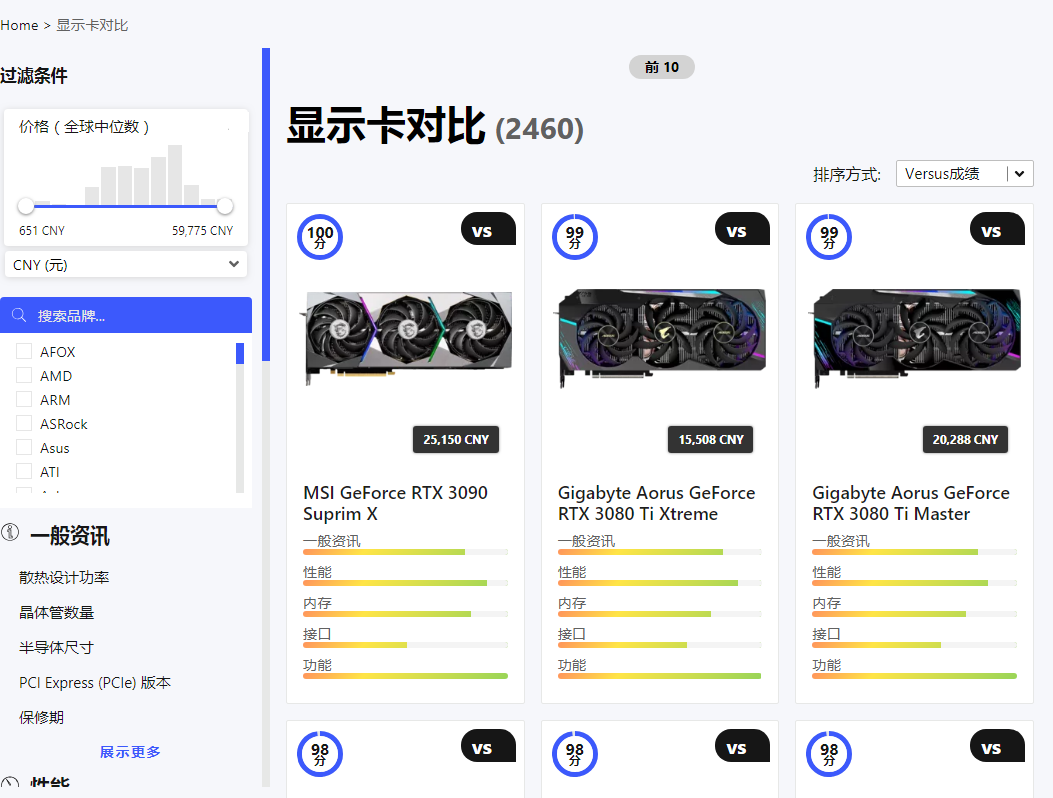Click the 显示卡对比 breadcrumb
Image resolution: width=1053 pixels, height=798 pixels.
click(92, 26)
